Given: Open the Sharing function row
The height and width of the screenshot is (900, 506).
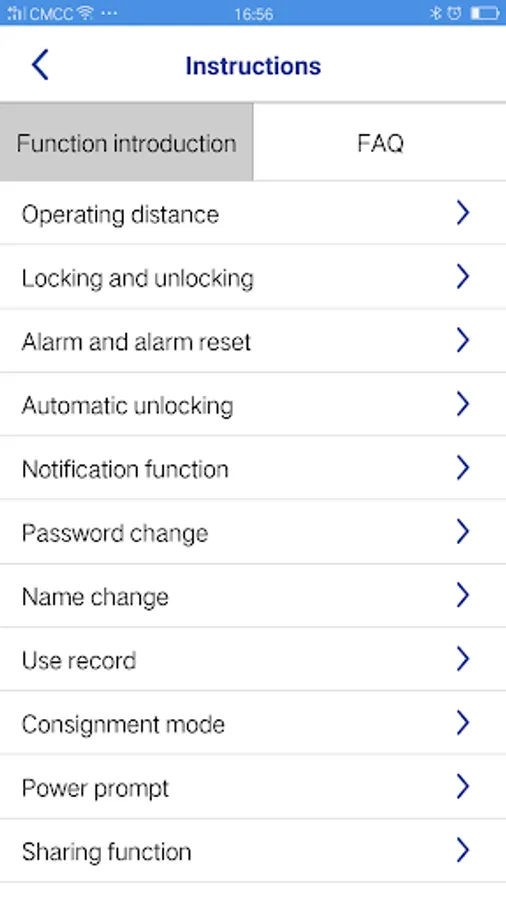Looking at the screenshot, I should coord(253,851).
